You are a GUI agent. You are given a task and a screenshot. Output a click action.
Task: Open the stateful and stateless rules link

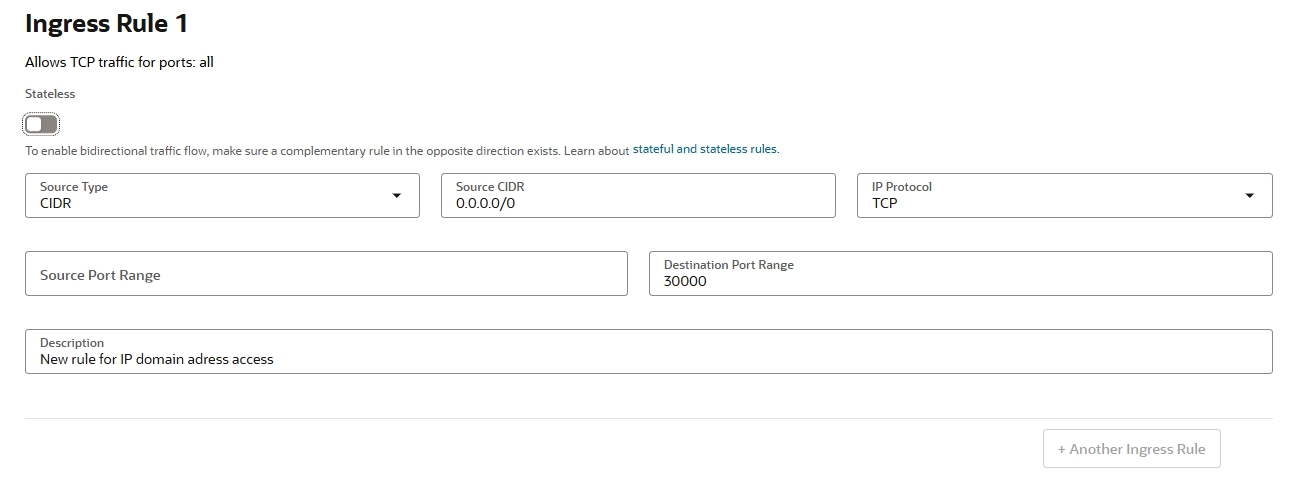(706, 149)
